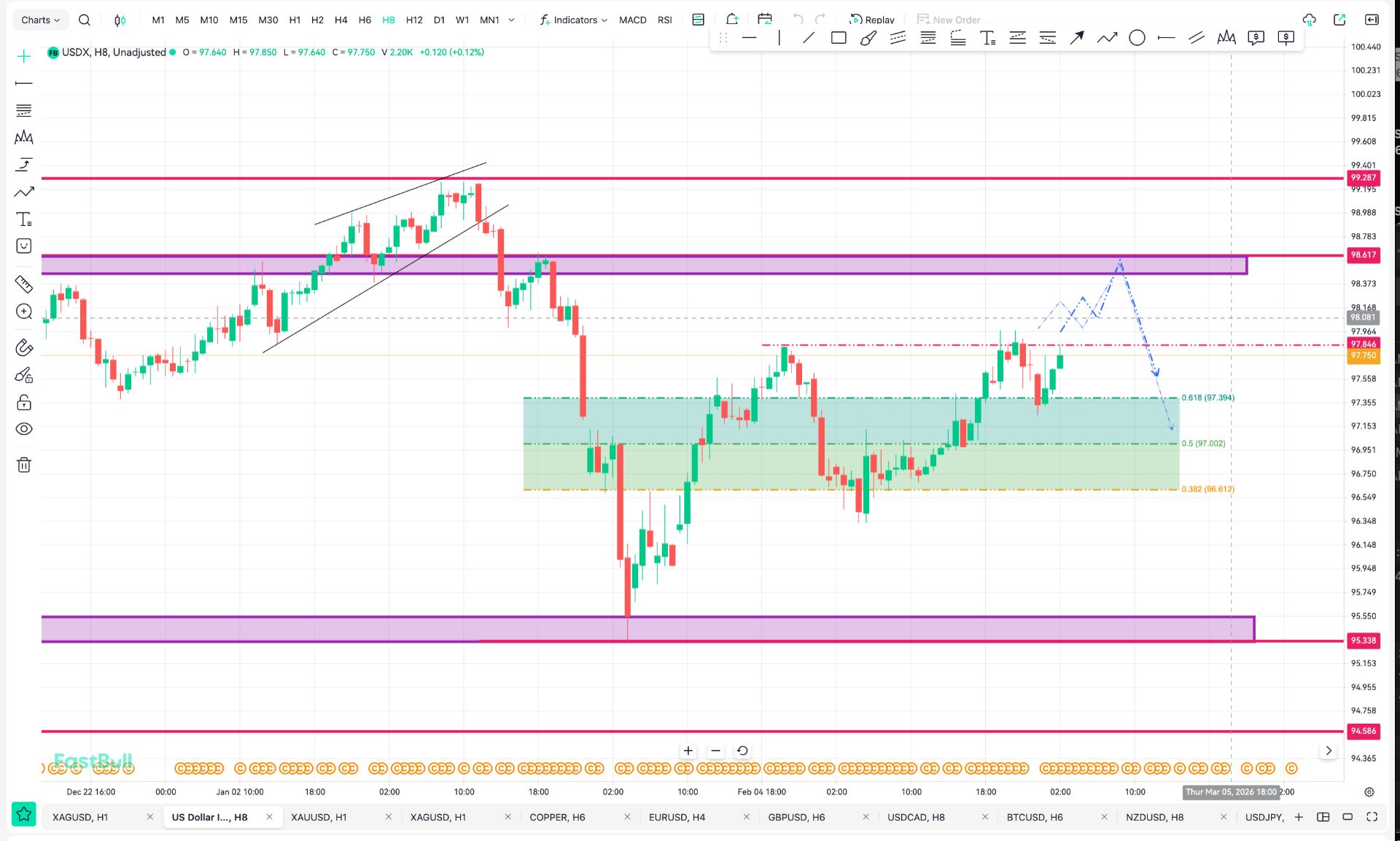This screenshot has width=1400, height=841.
Task: Click the candlestick chart type icon
Action: (120, 20)
